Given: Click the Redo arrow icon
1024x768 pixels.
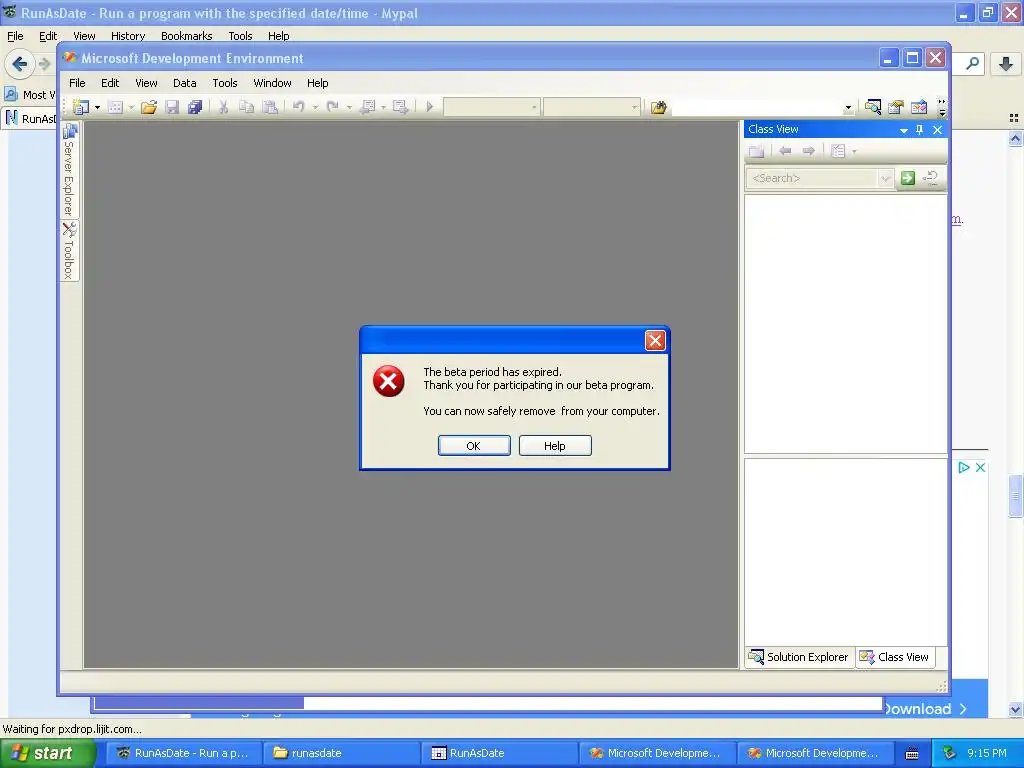Looking at the screenshot, I should 332,106.
